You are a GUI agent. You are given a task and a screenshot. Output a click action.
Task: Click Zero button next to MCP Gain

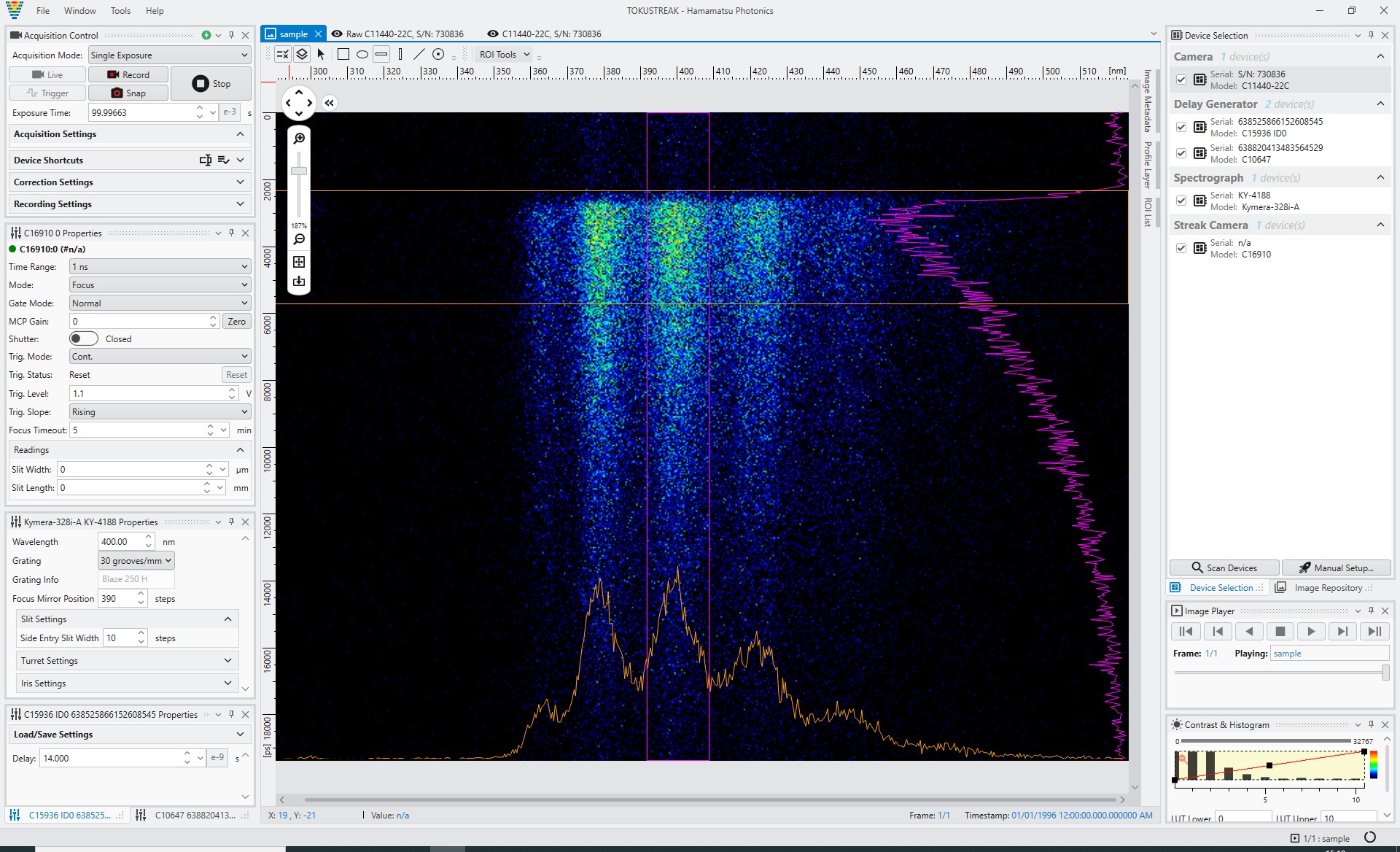[237, 321]
